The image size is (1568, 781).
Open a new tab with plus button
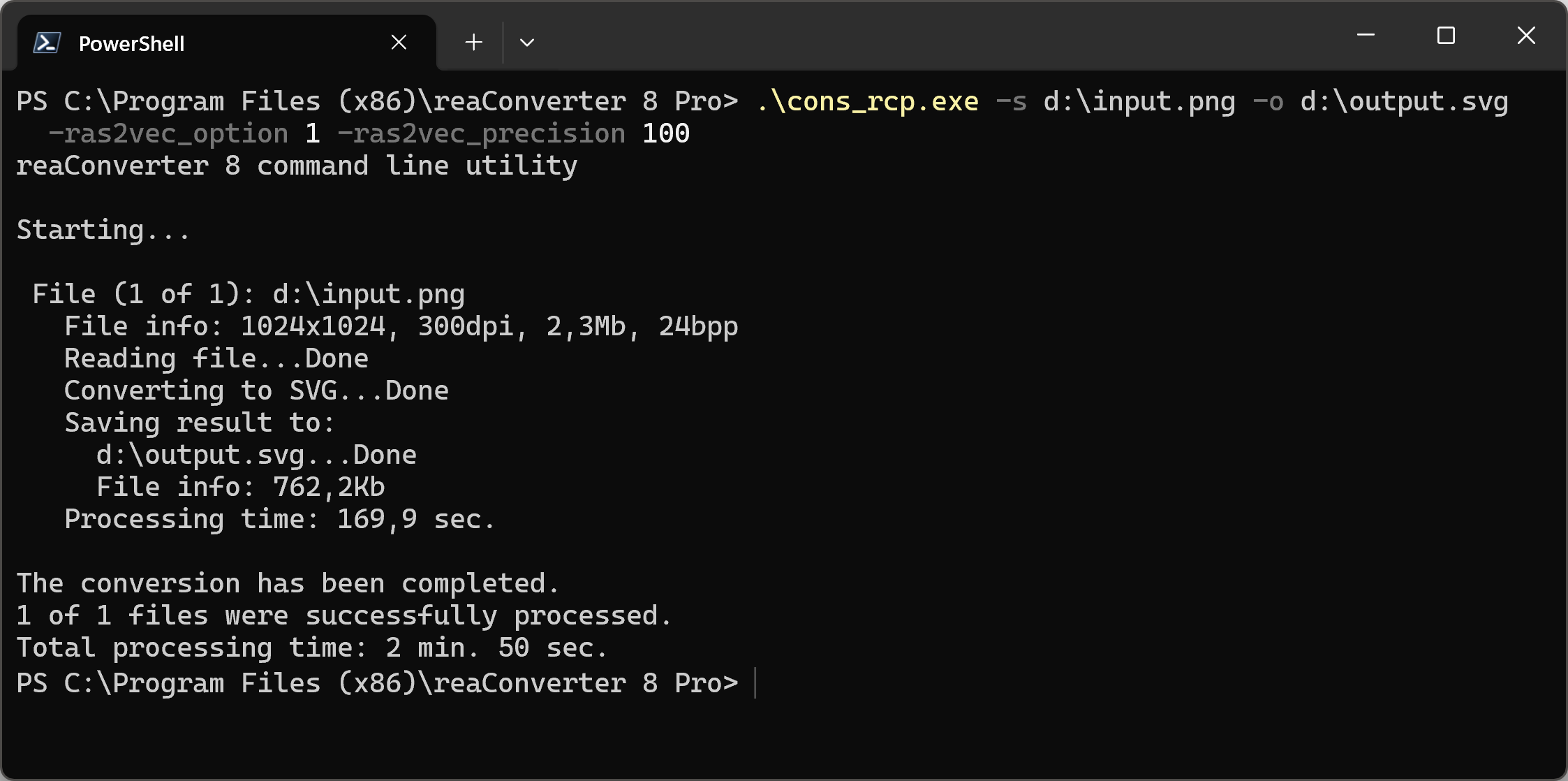point(473,43)
